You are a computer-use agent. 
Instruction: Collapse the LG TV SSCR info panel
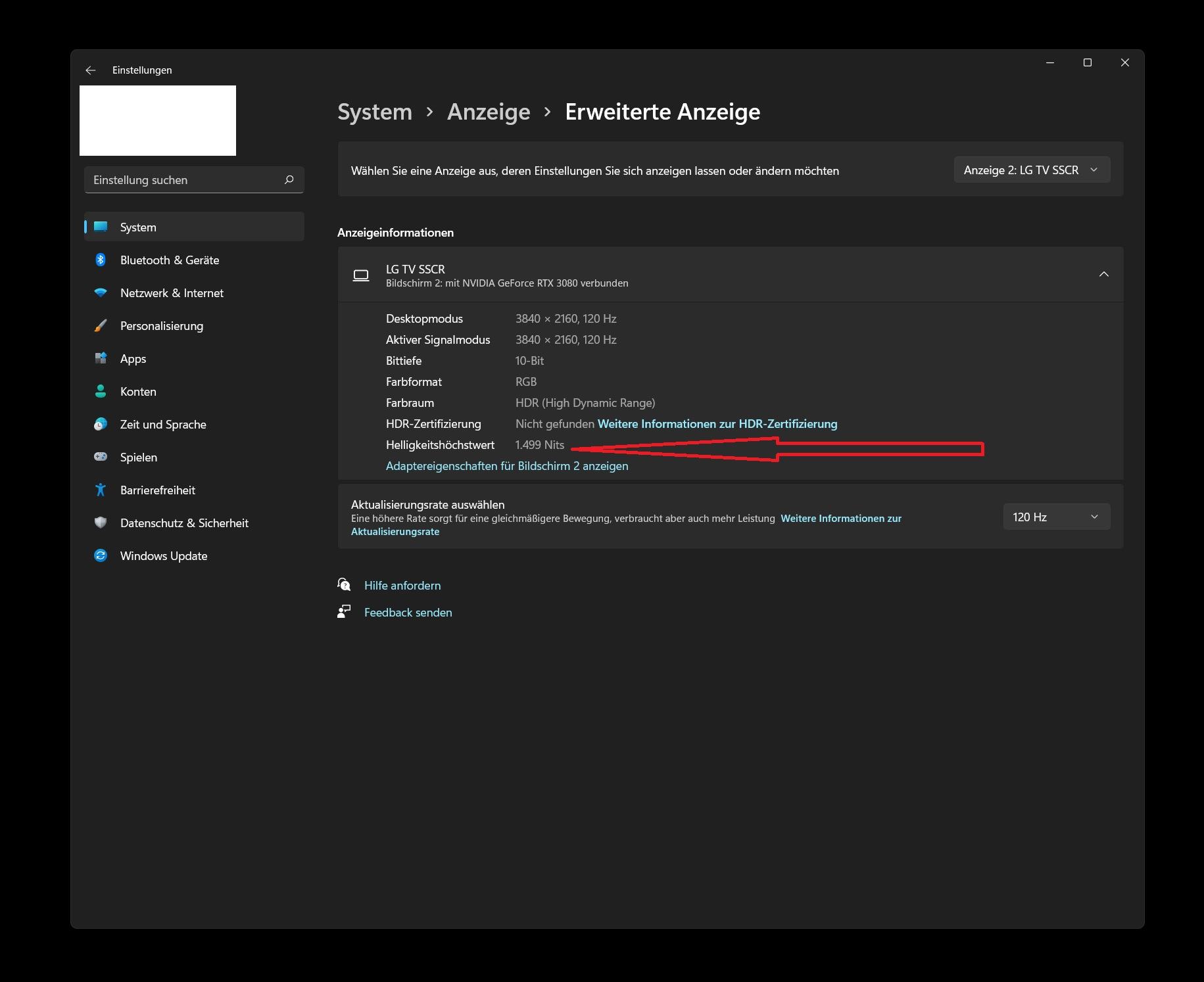pyautogui.click(x=1104, y=274)
